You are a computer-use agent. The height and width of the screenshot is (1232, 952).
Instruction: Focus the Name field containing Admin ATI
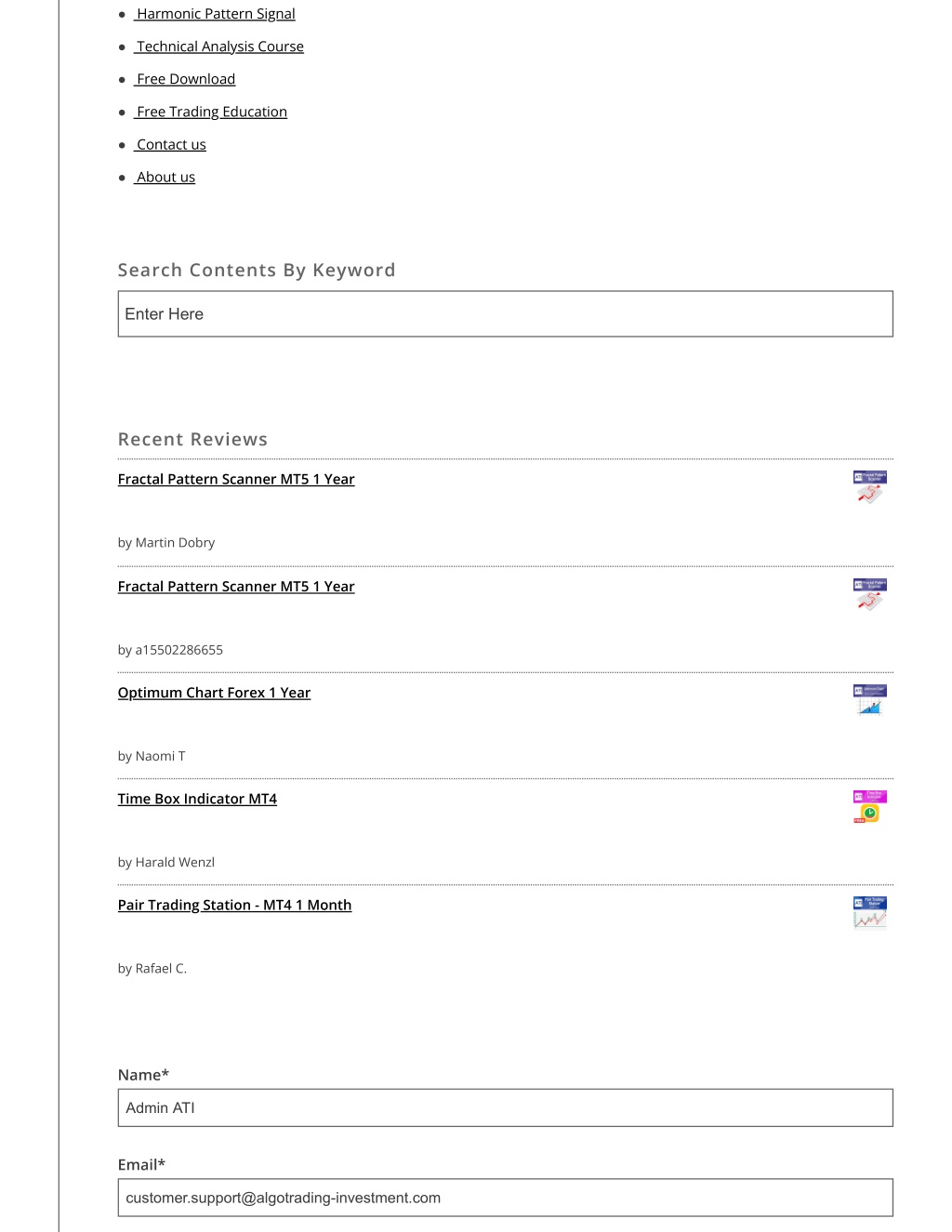pos(505,1107)
